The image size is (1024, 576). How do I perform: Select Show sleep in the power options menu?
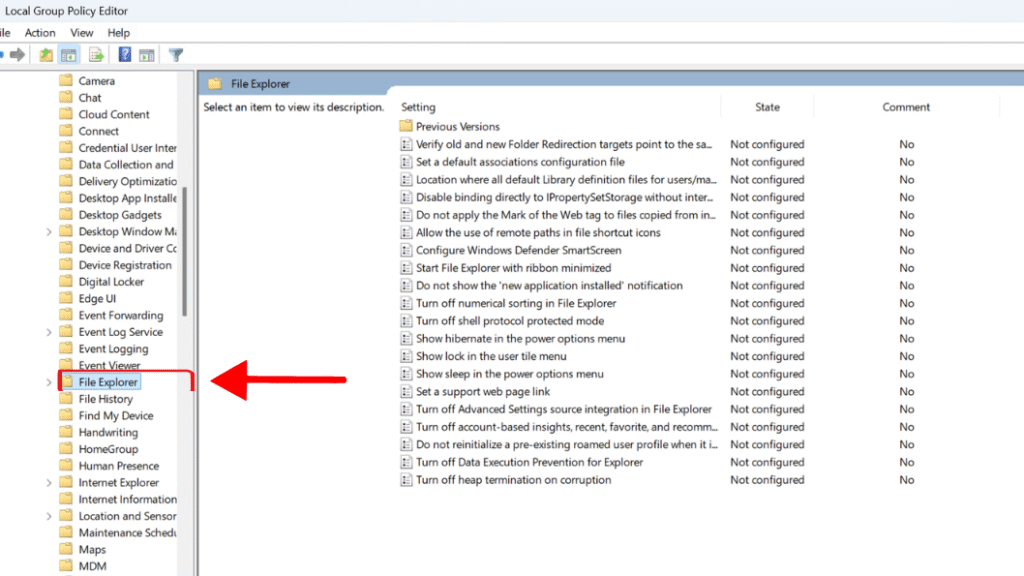[509, 374]
